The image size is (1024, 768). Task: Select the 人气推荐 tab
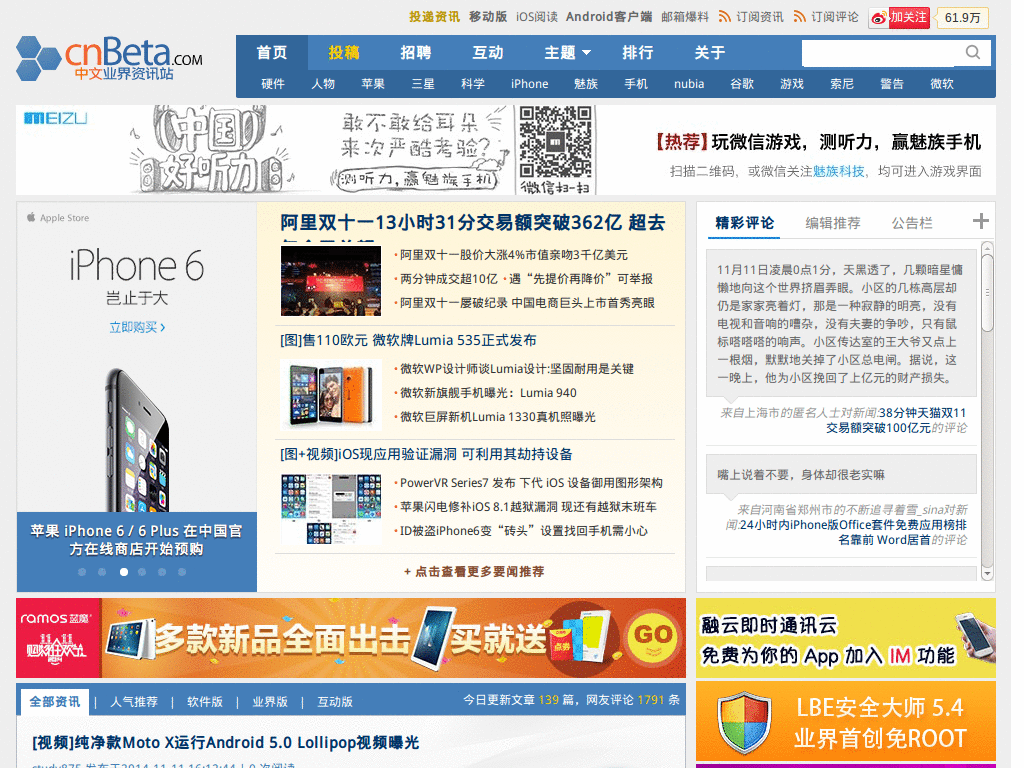[x=134, y=701]
